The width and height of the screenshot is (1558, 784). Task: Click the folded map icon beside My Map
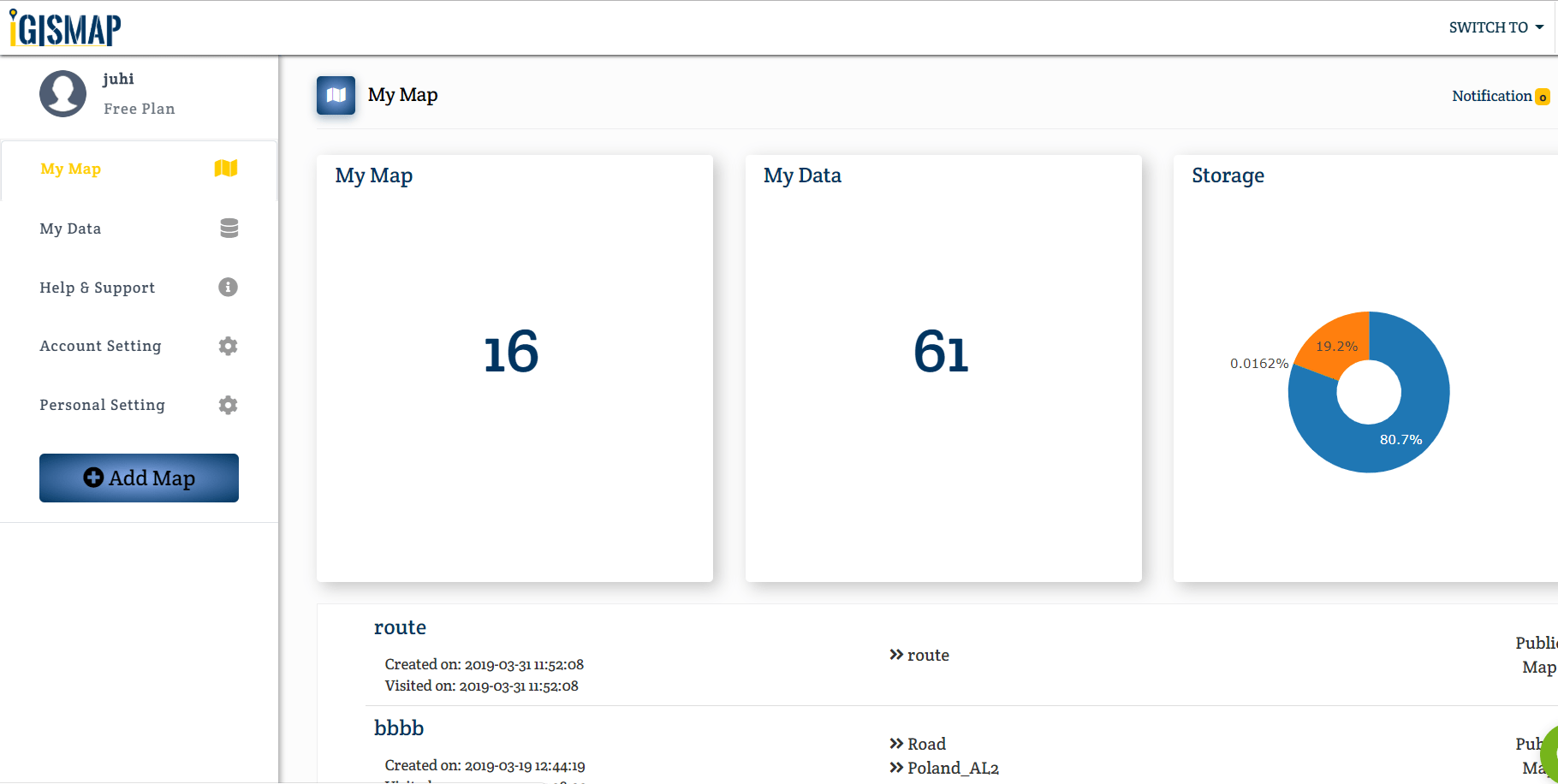pos(226,169)
